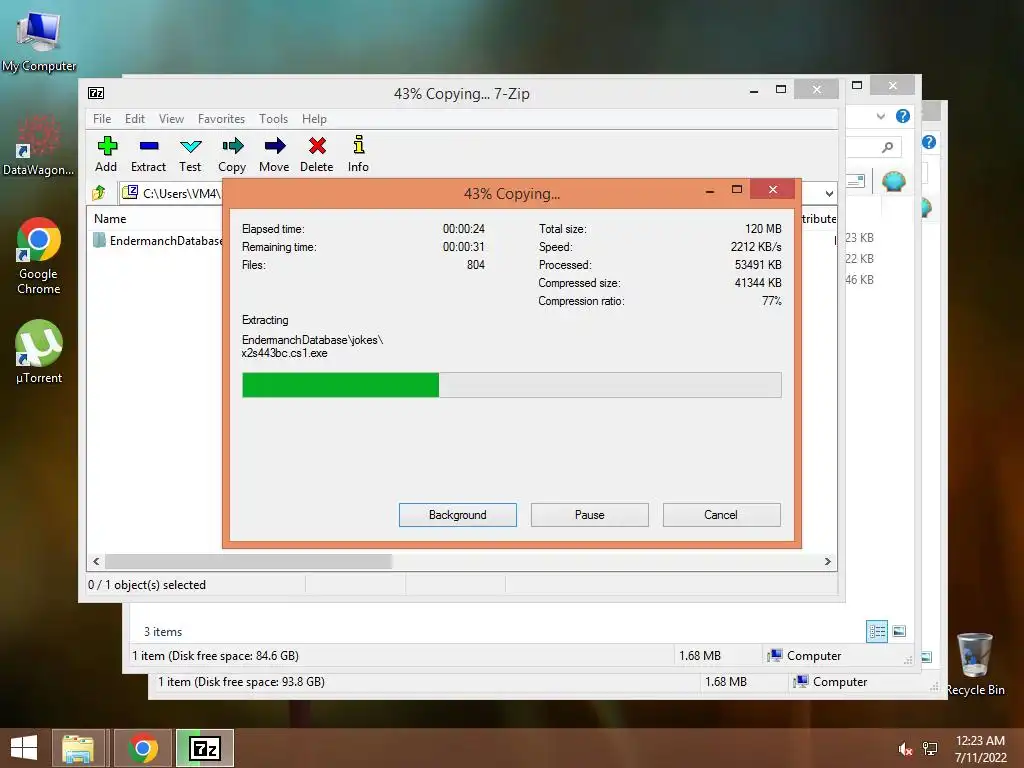
Task: Switch Explorer to details view icon
Action: (877, 631)
